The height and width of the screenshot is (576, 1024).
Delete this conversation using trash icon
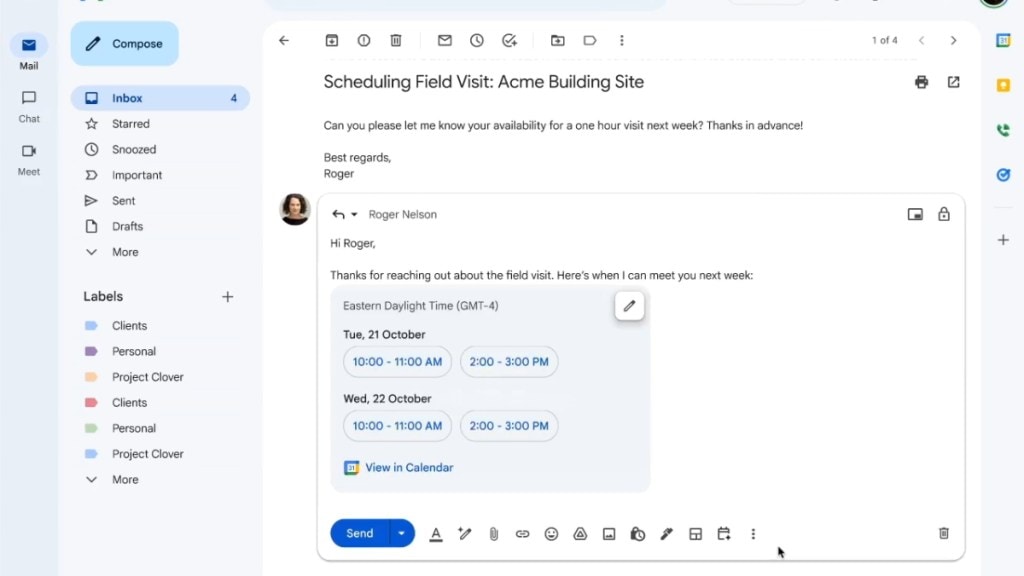[x=396, y=40]
